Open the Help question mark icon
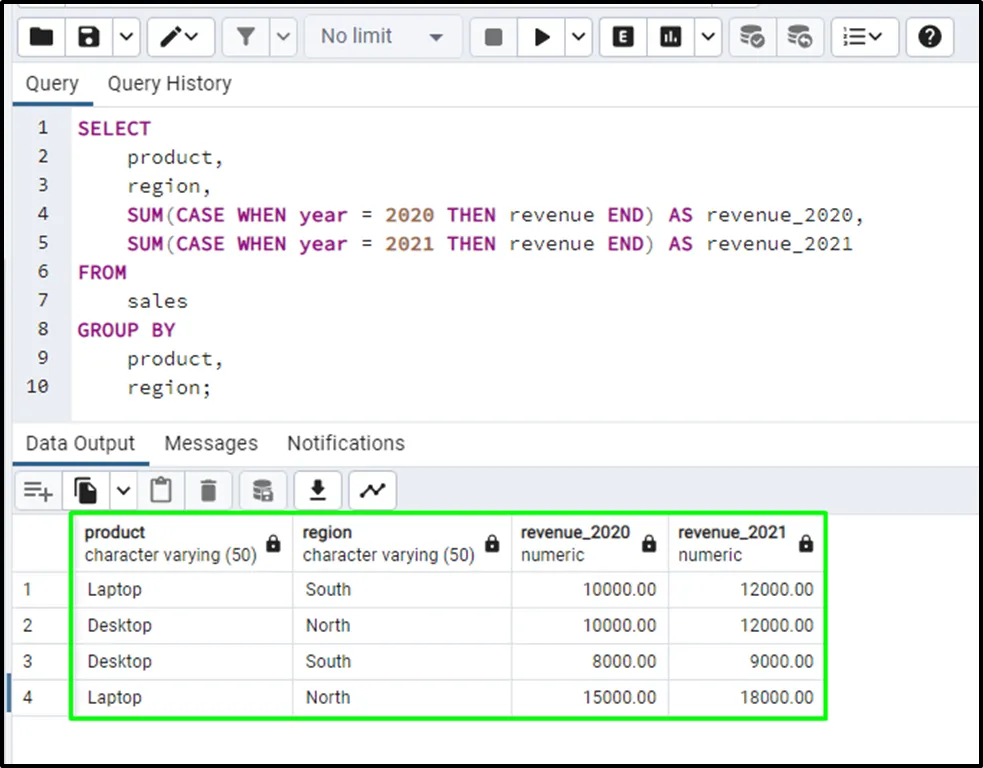Image resolution: width=983 pixels, height=768 pixels. tap(929, 37)
